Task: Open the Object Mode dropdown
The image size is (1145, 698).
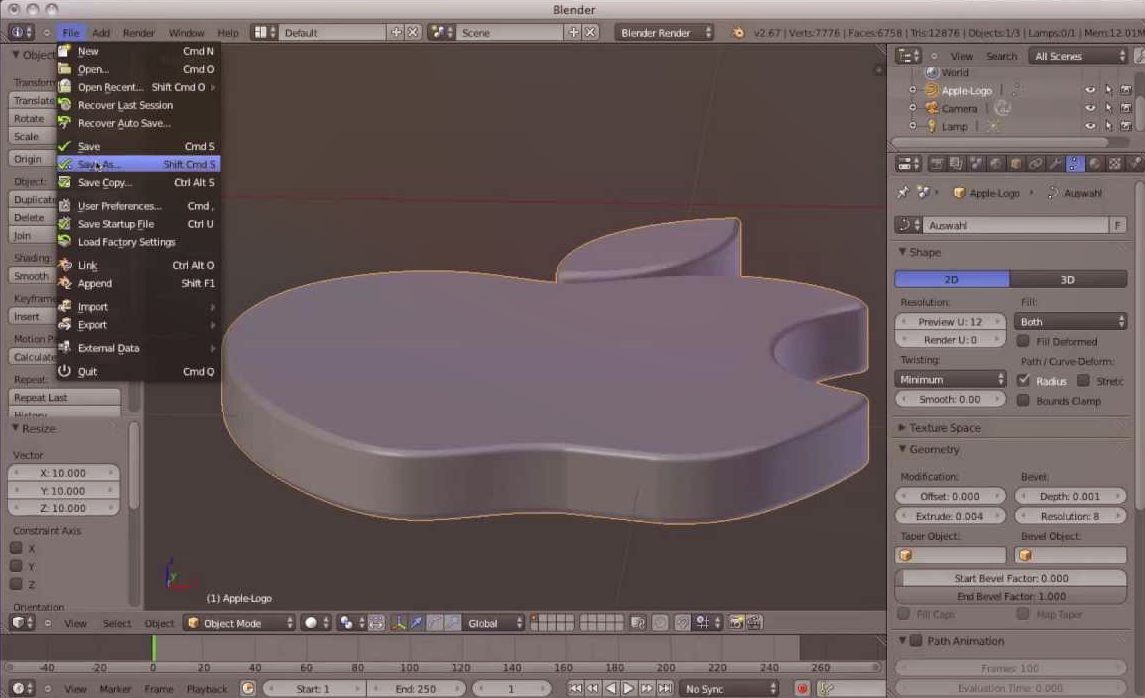Action: tap(239, 623)
